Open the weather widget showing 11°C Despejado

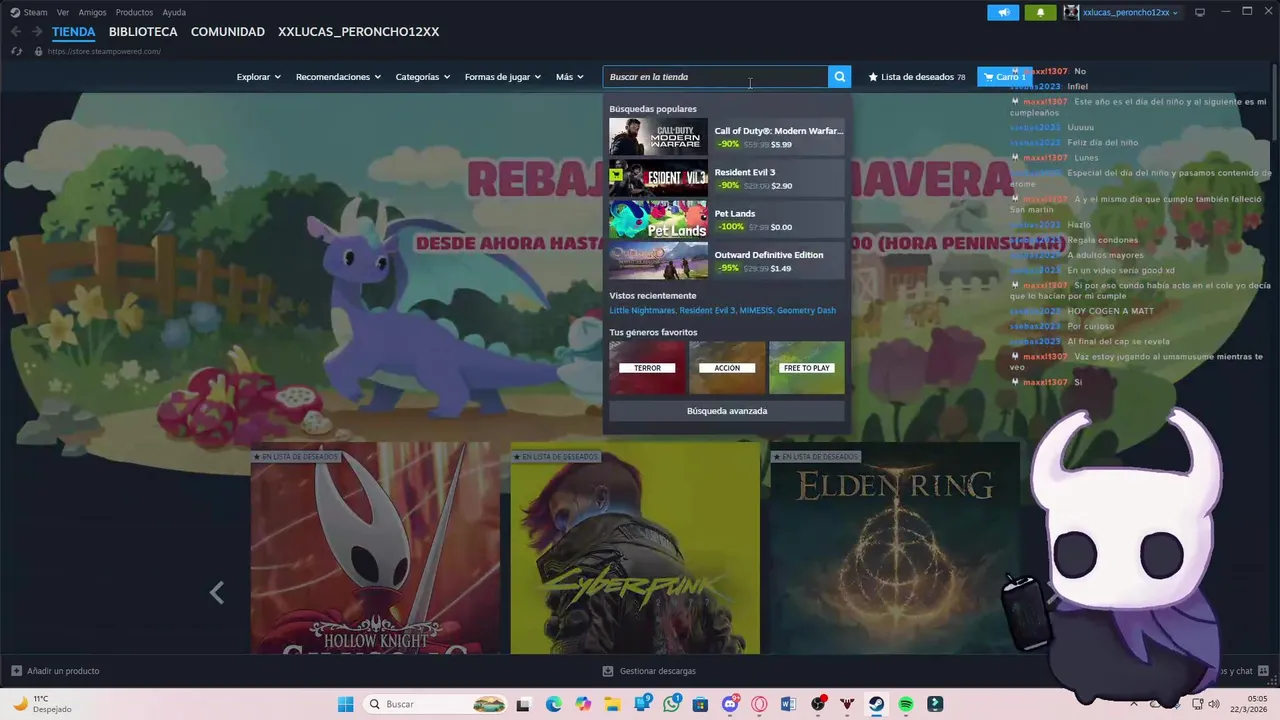pyautogui.click(x=40, y=704)
